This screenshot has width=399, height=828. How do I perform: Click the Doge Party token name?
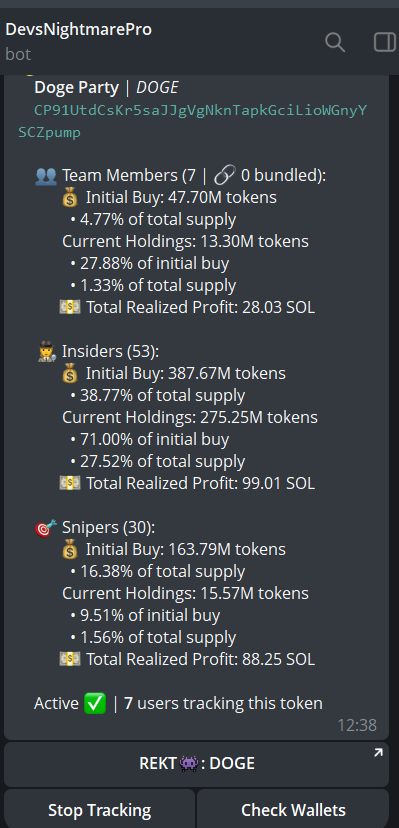coord(77,88)
